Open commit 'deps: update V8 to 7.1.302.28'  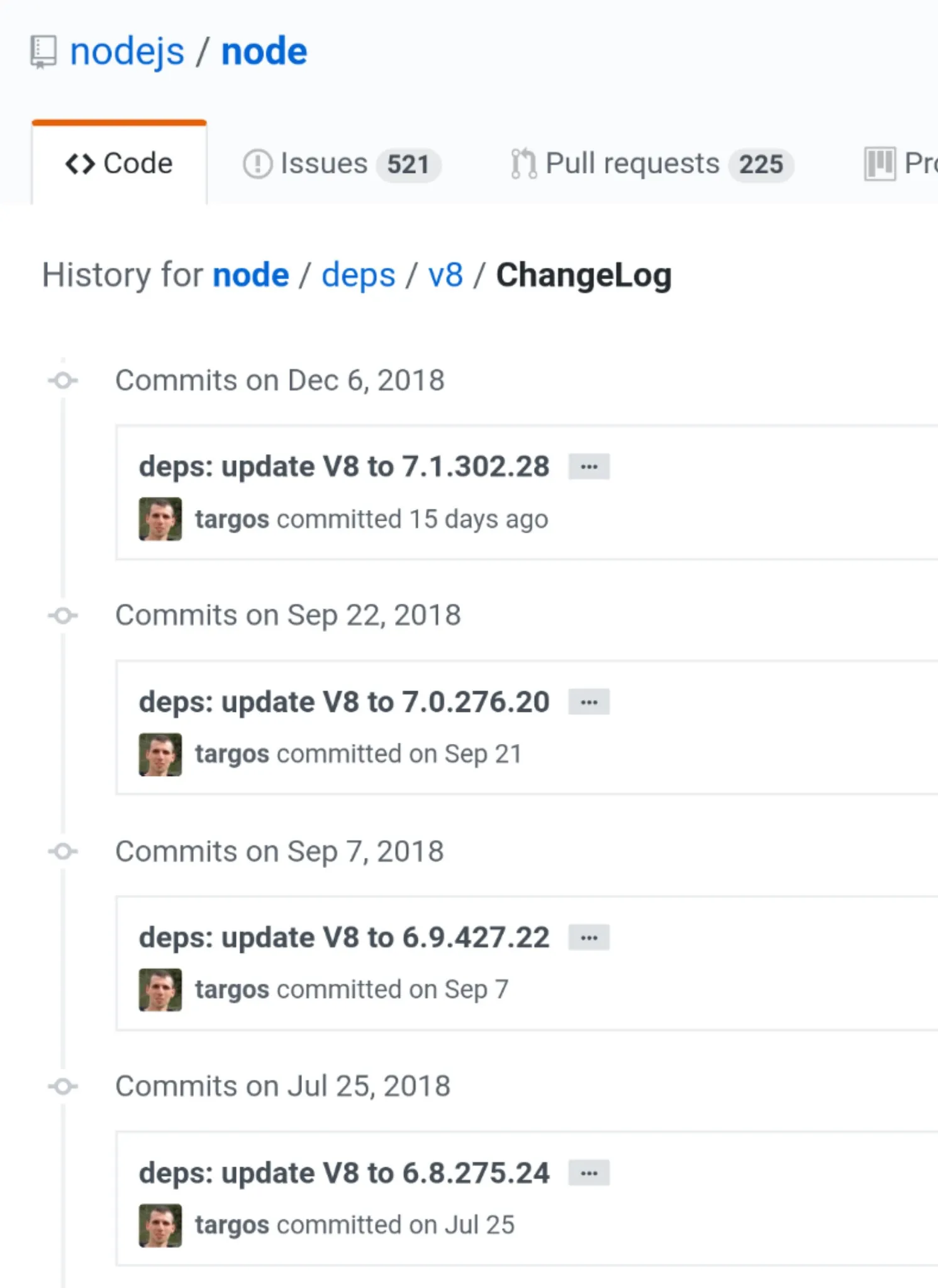coord(344,467)
